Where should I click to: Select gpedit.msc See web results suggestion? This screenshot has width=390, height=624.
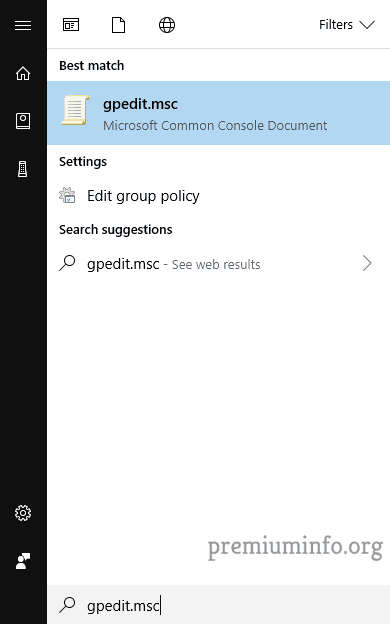[x=218, y=264]
